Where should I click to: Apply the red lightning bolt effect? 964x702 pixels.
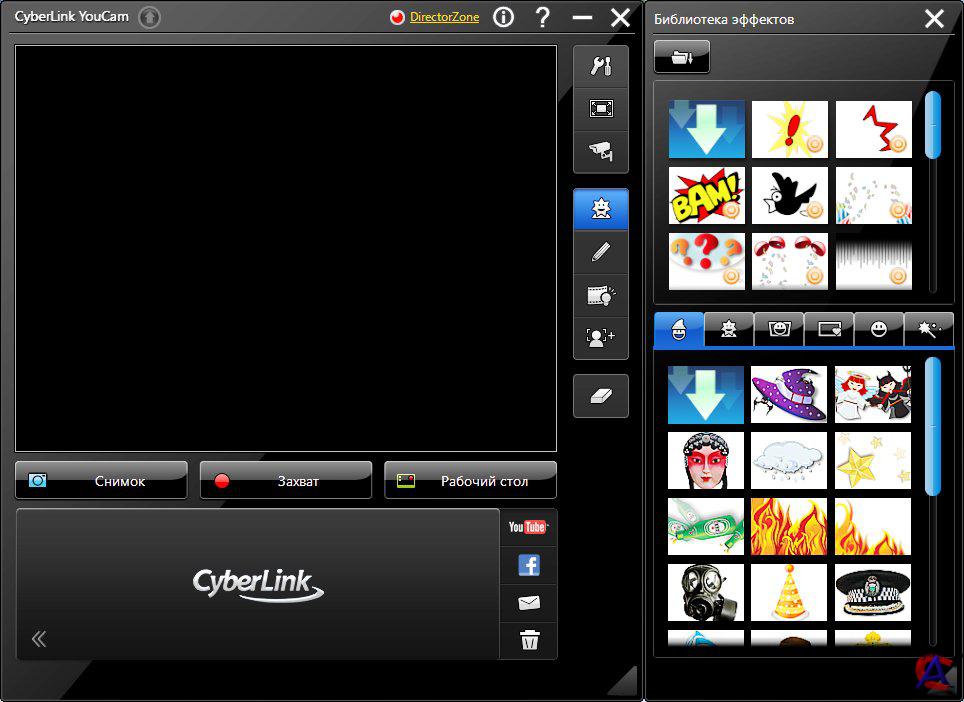874,129
